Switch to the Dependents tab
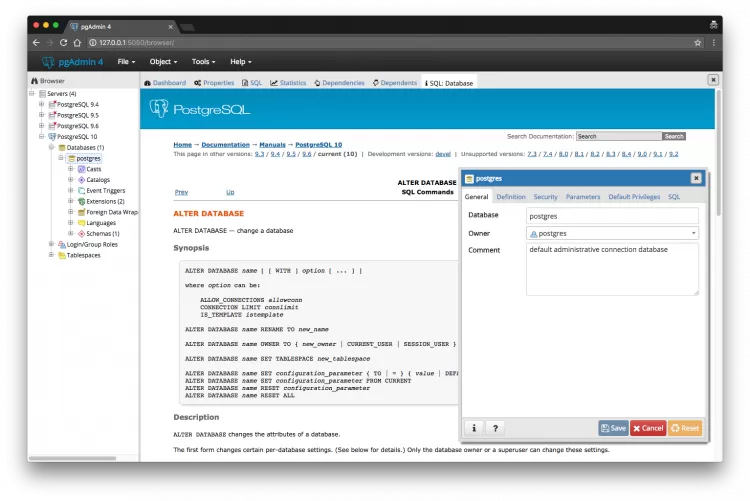 click(395, 83)
